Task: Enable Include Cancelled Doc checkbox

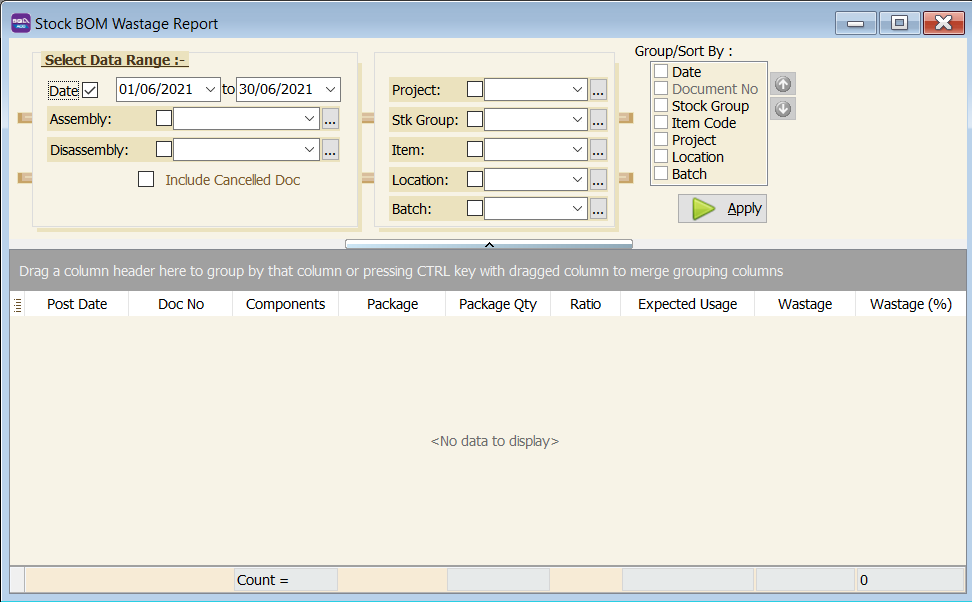Action: 146,180
